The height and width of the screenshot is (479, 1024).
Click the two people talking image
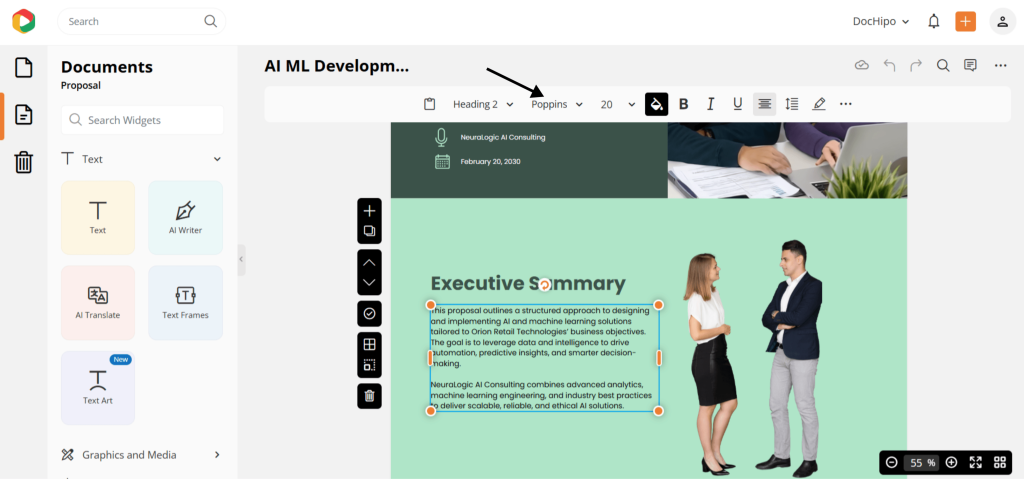click(x=752, y=357)
